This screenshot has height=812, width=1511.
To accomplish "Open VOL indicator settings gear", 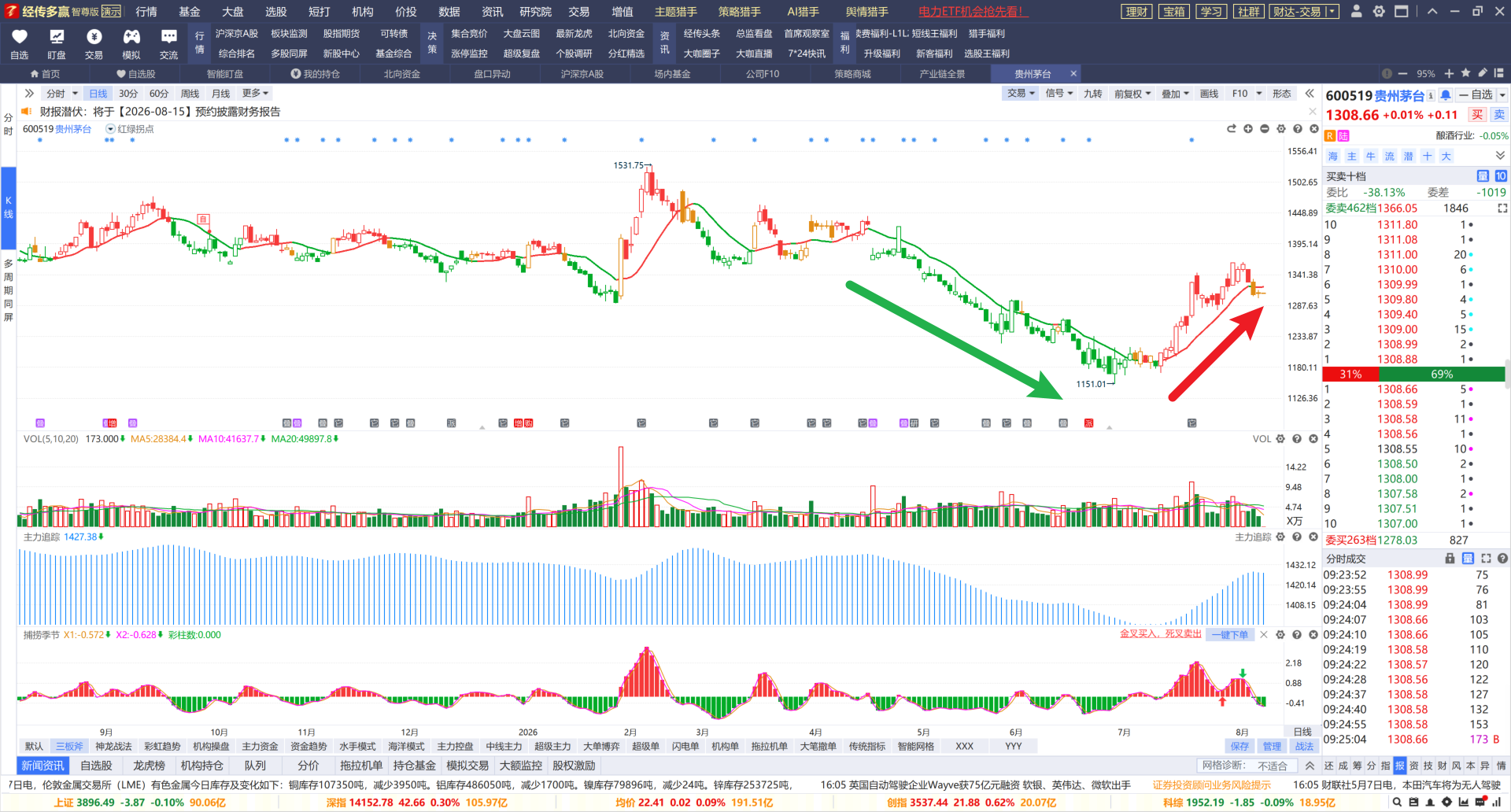I will pos(1280,439).
